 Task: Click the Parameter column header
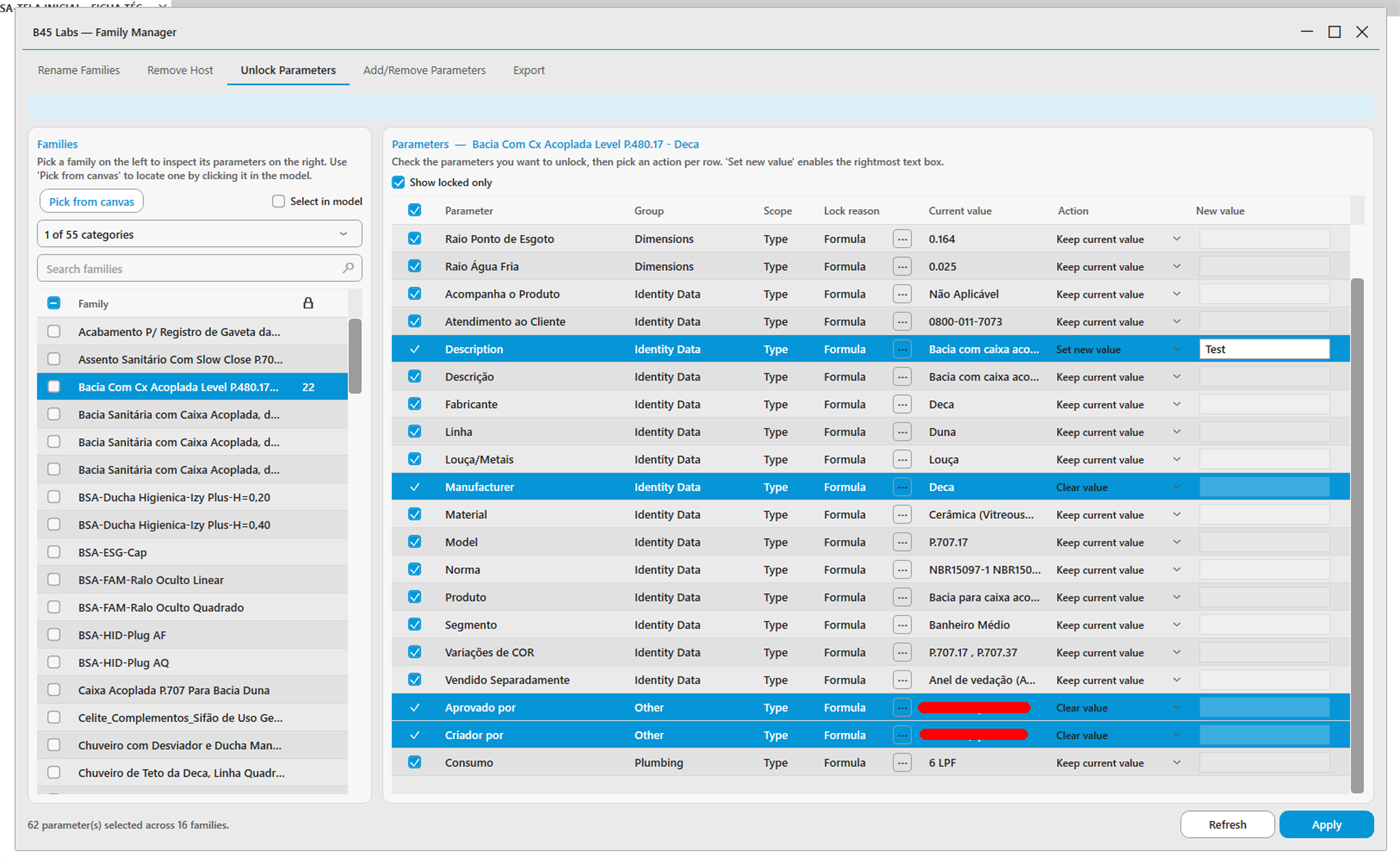pos(469,211)
